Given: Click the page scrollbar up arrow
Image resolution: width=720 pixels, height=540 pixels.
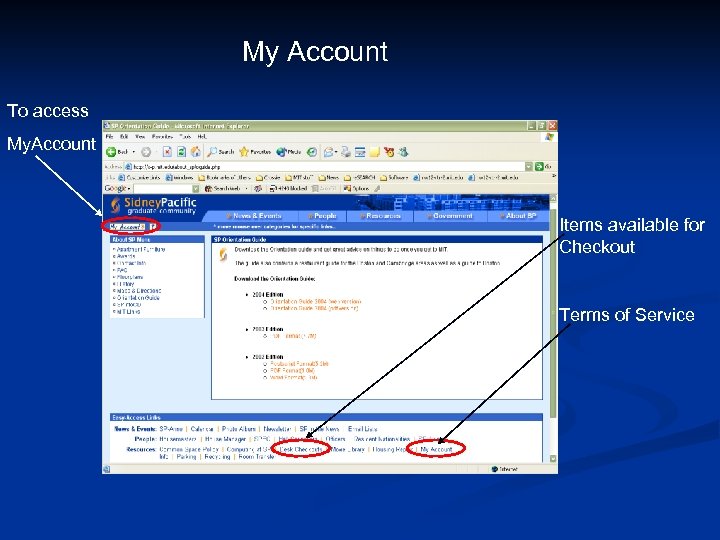Looking at the screenshot, I should (553, 198).
